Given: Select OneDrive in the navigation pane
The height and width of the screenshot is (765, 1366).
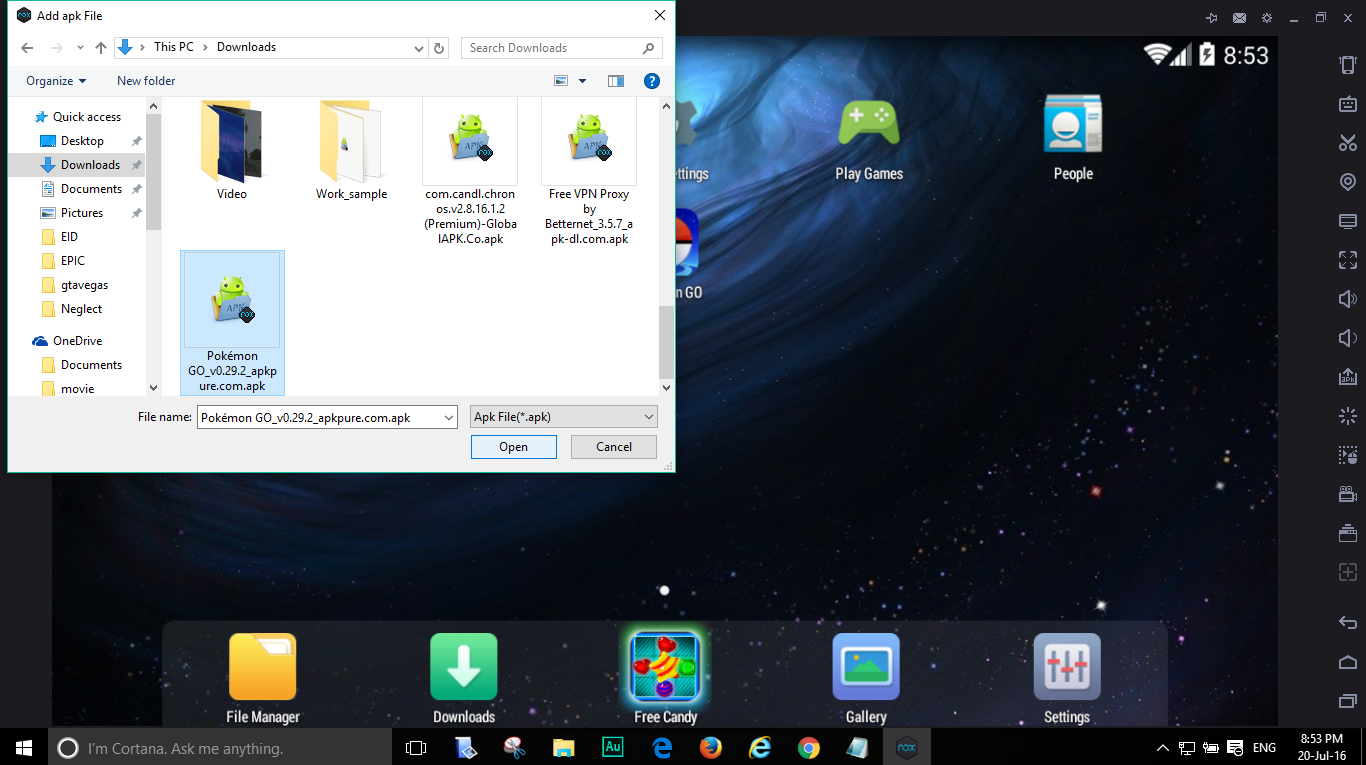Looking at the screenshot, I should tap(77, 341).
